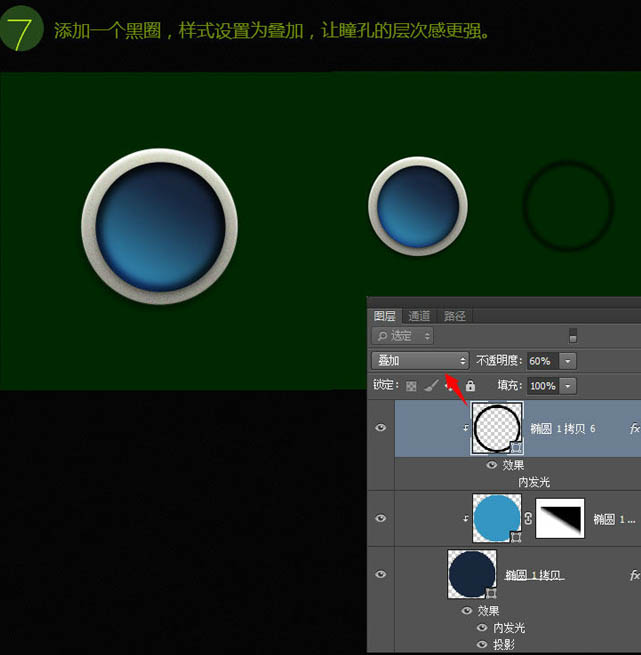Click the mask link chain icon
This screenshot has width=641, height=655.
click(528, 519)
